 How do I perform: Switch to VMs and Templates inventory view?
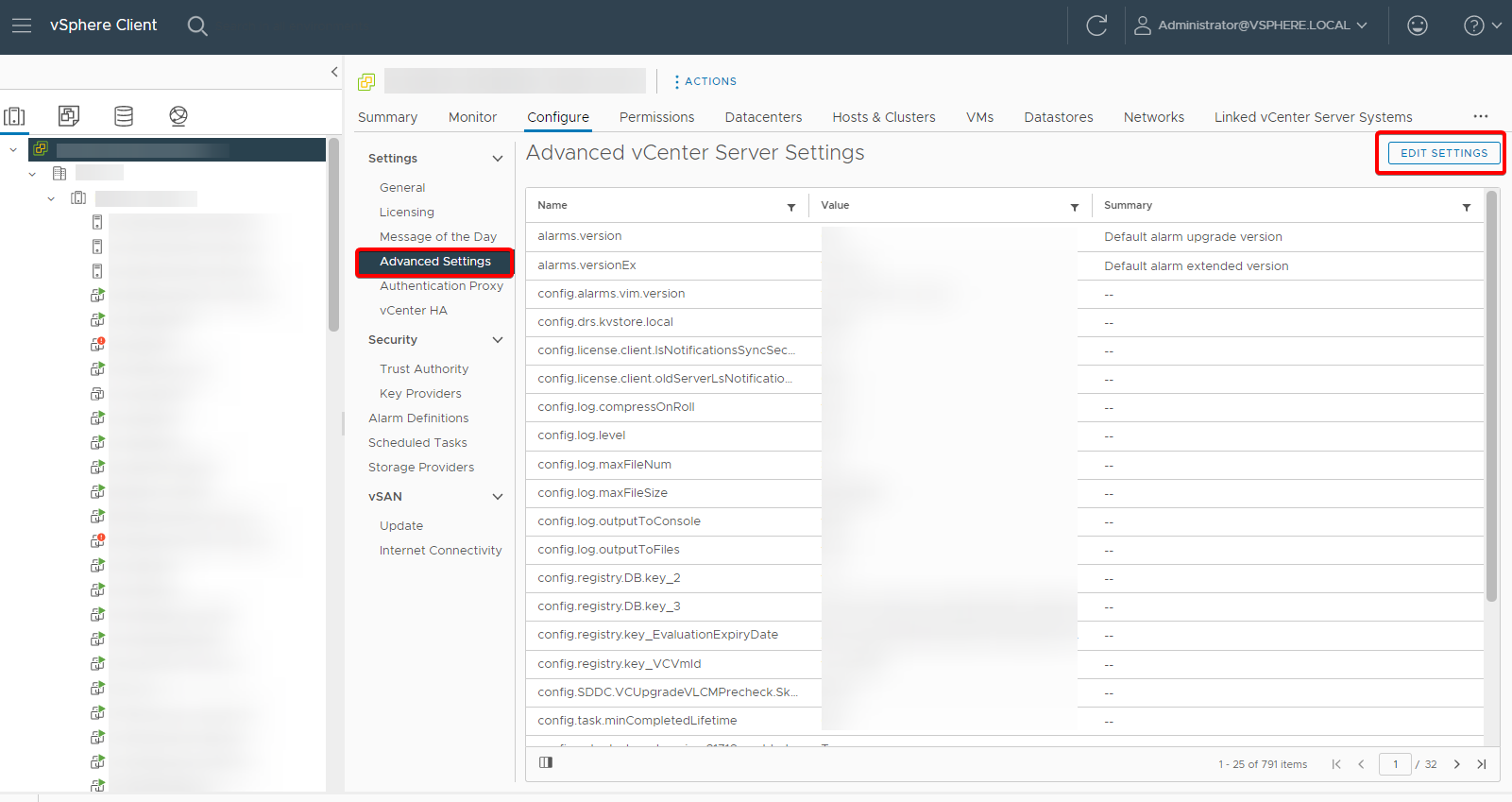coord(69,116)
